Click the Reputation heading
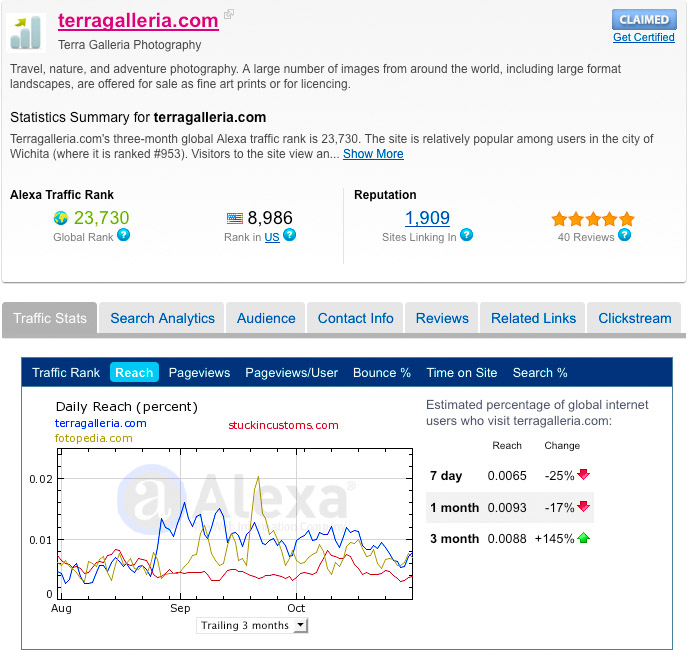The height and width of the screenshot is (650, 689). 385,195
